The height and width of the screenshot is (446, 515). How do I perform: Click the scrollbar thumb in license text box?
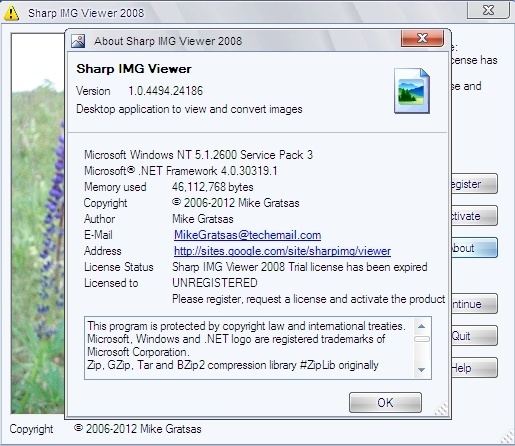[421, 339]
